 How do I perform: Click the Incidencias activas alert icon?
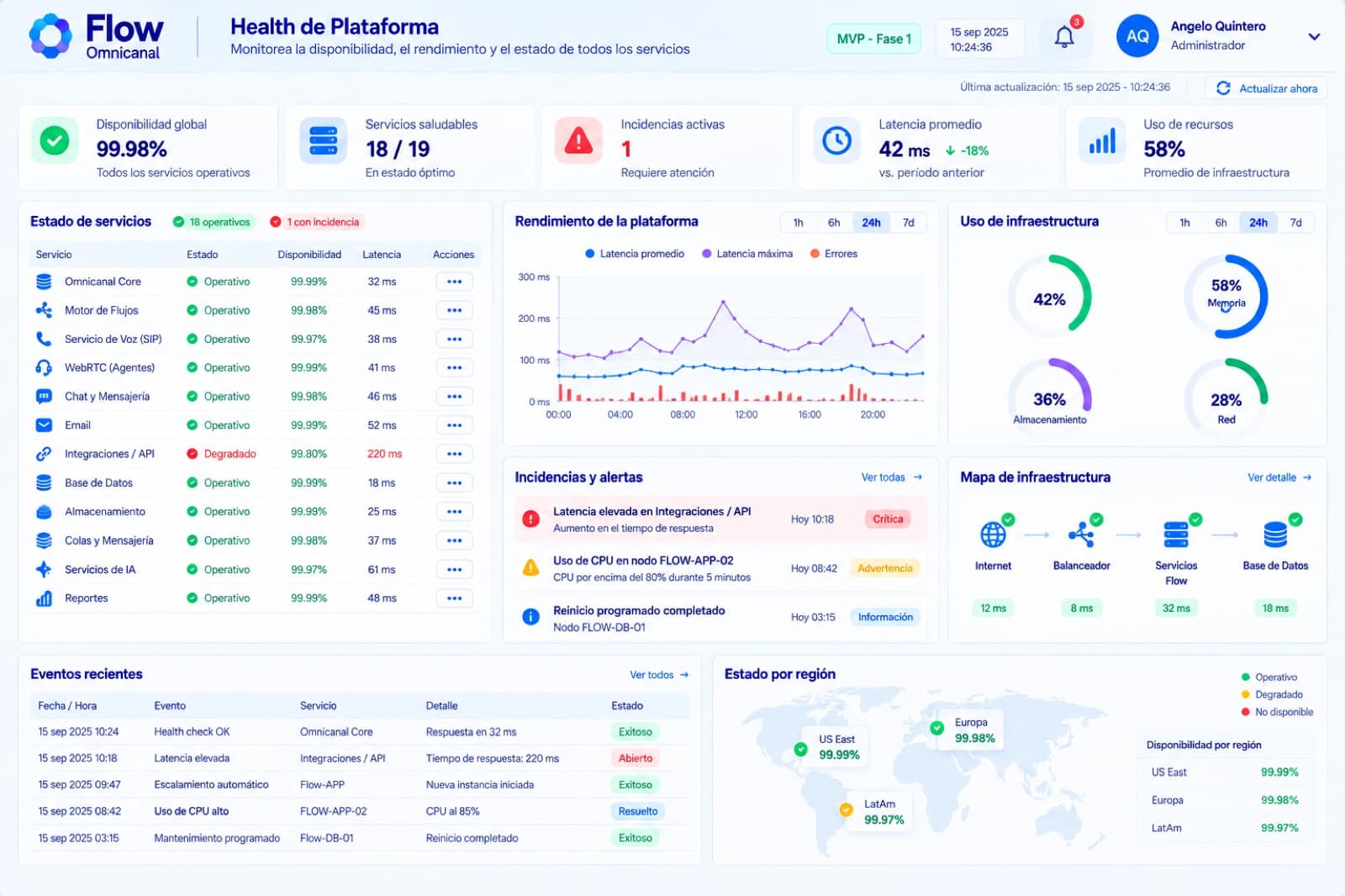click(x=578, y=140)
